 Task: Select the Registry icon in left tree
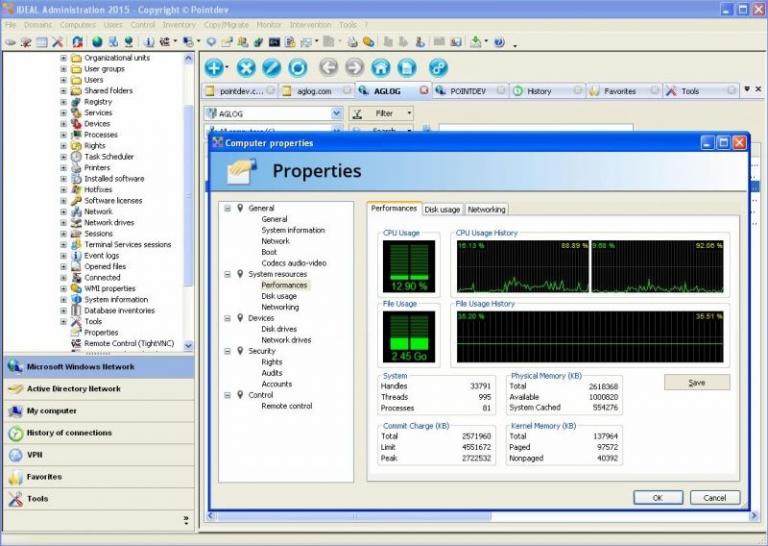pyautogui.click(x=76, y=102)
